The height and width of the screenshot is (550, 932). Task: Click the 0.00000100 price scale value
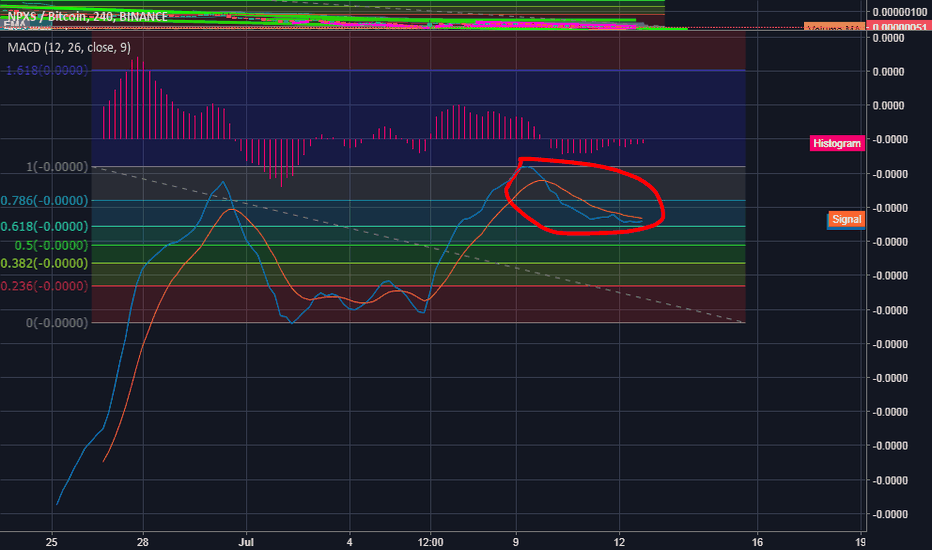point(900,12)
